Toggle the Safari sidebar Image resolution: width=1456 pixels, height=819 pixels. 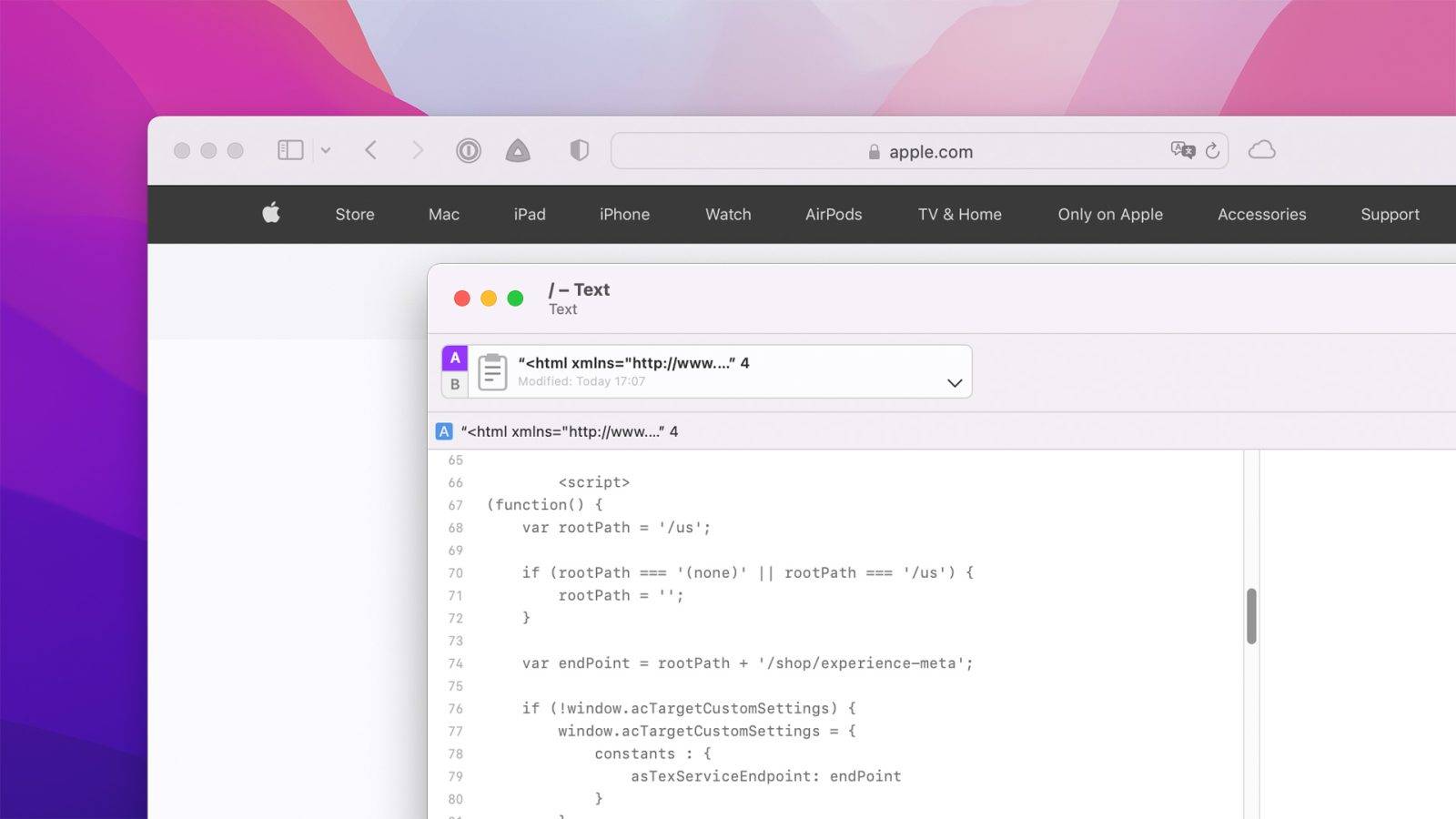point(289,149)
